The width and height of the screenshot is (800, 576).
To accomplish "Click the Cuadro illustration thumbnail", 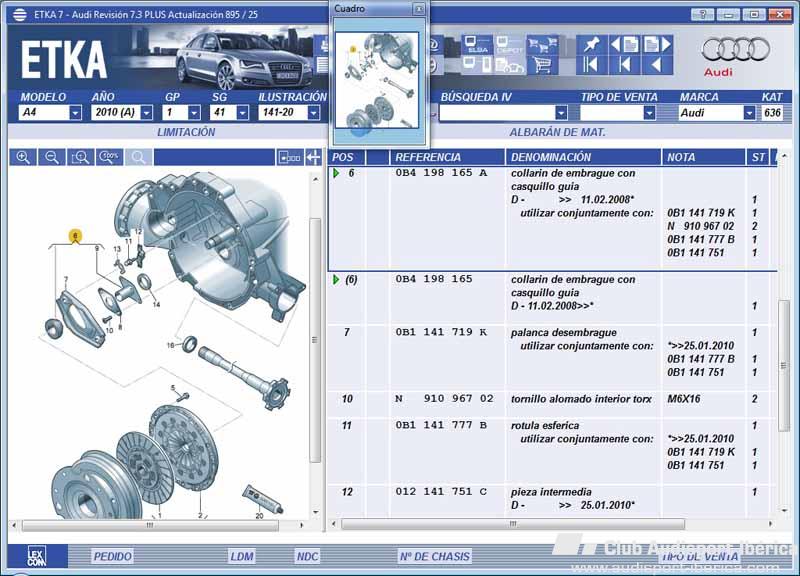I will (377, 82).
